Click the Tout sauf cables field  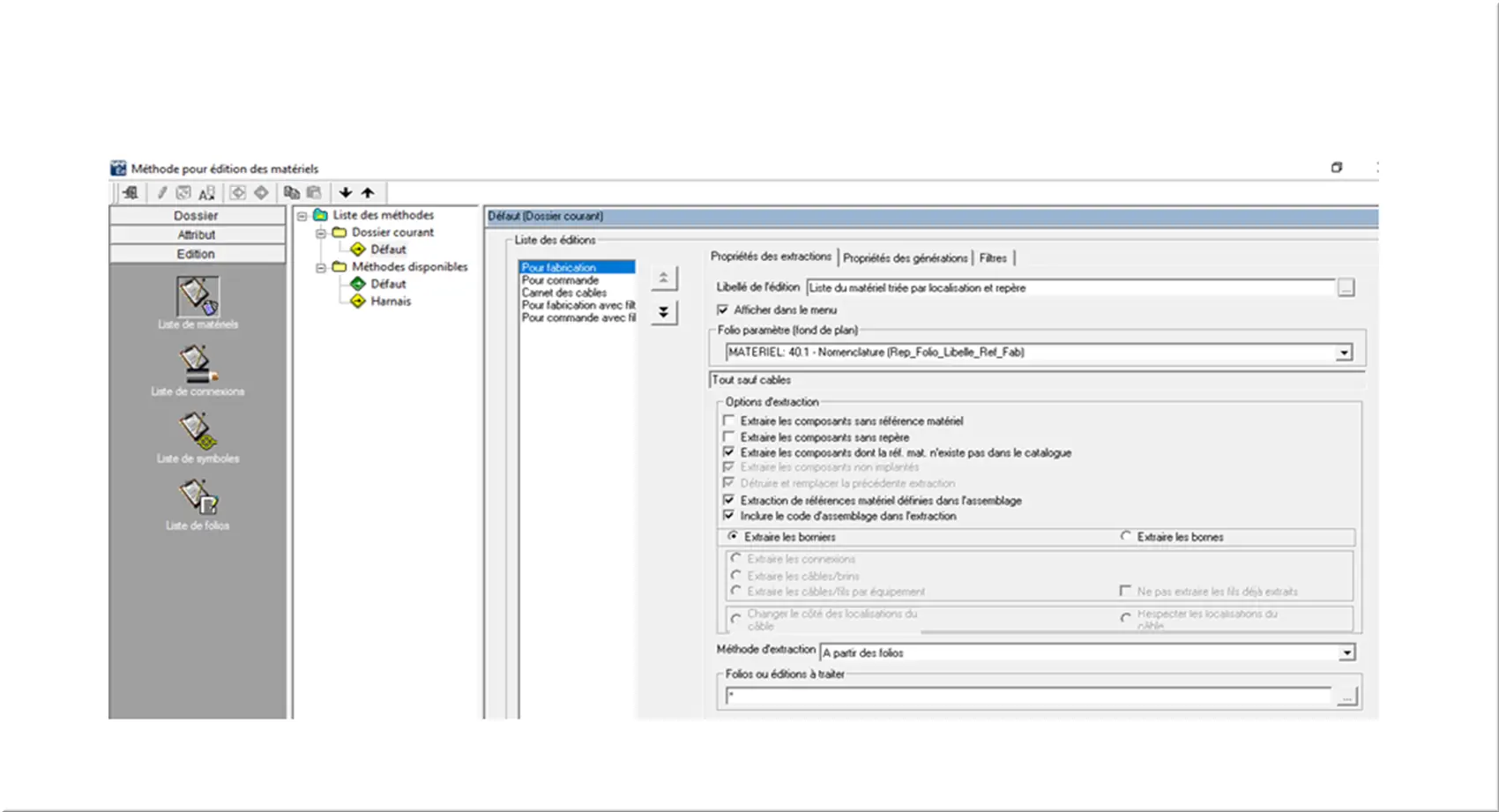tap(1037, 380)
